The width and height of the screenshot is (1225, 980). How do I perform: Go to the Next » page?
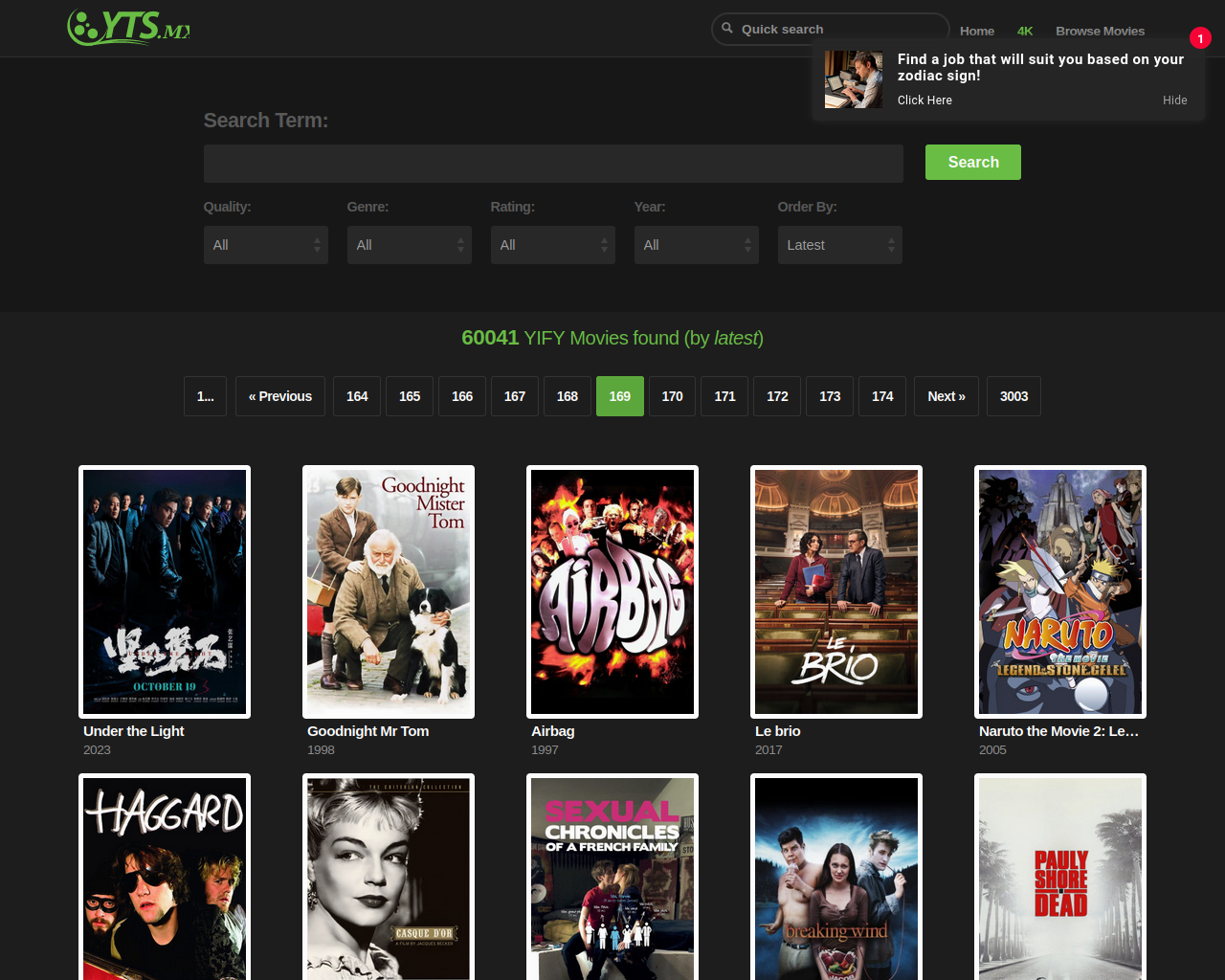pyautogui.click(x=947, y=396)
